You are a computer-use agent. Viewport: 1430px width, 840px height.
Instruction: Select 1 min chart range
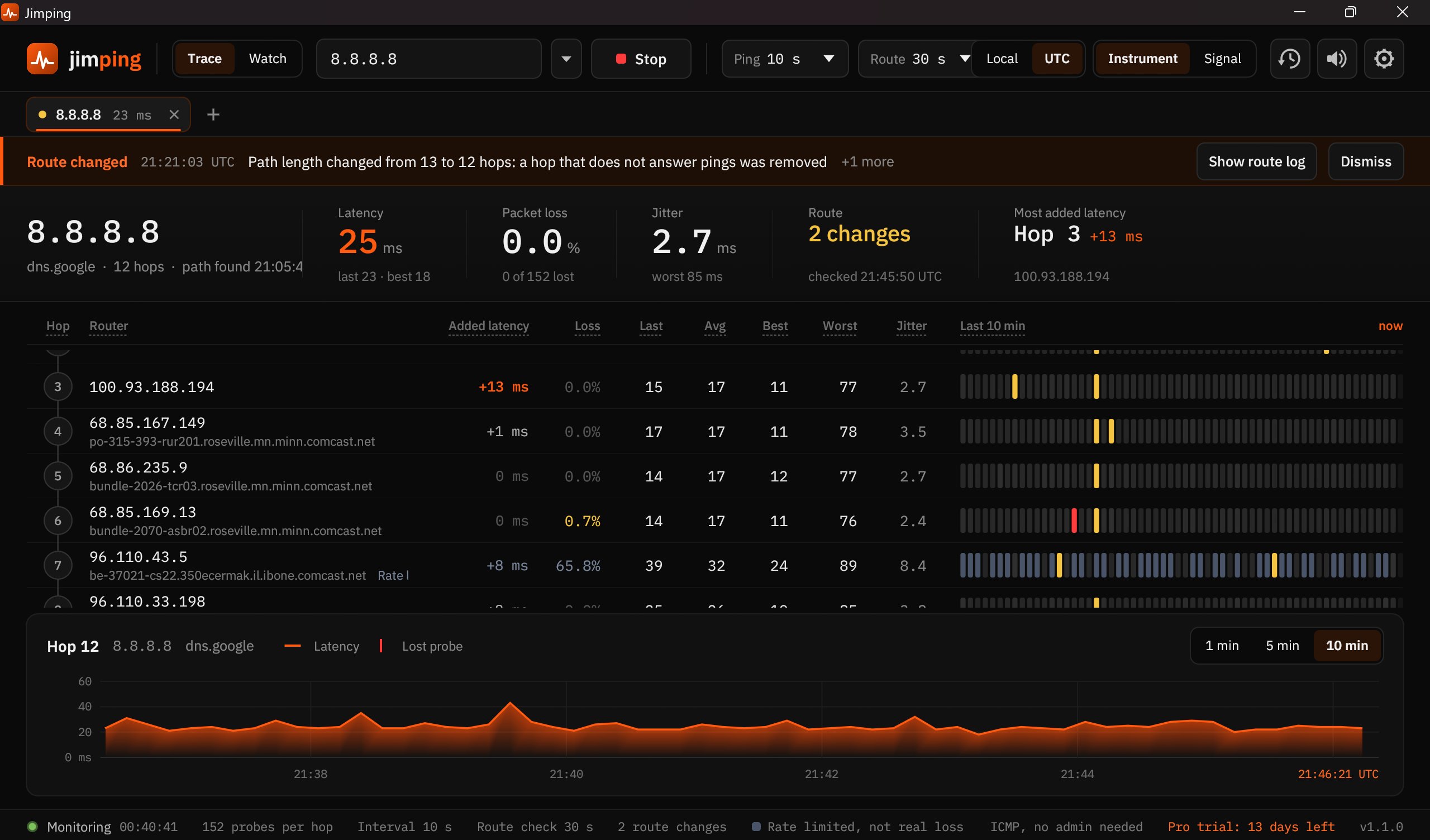[1222, 645]
